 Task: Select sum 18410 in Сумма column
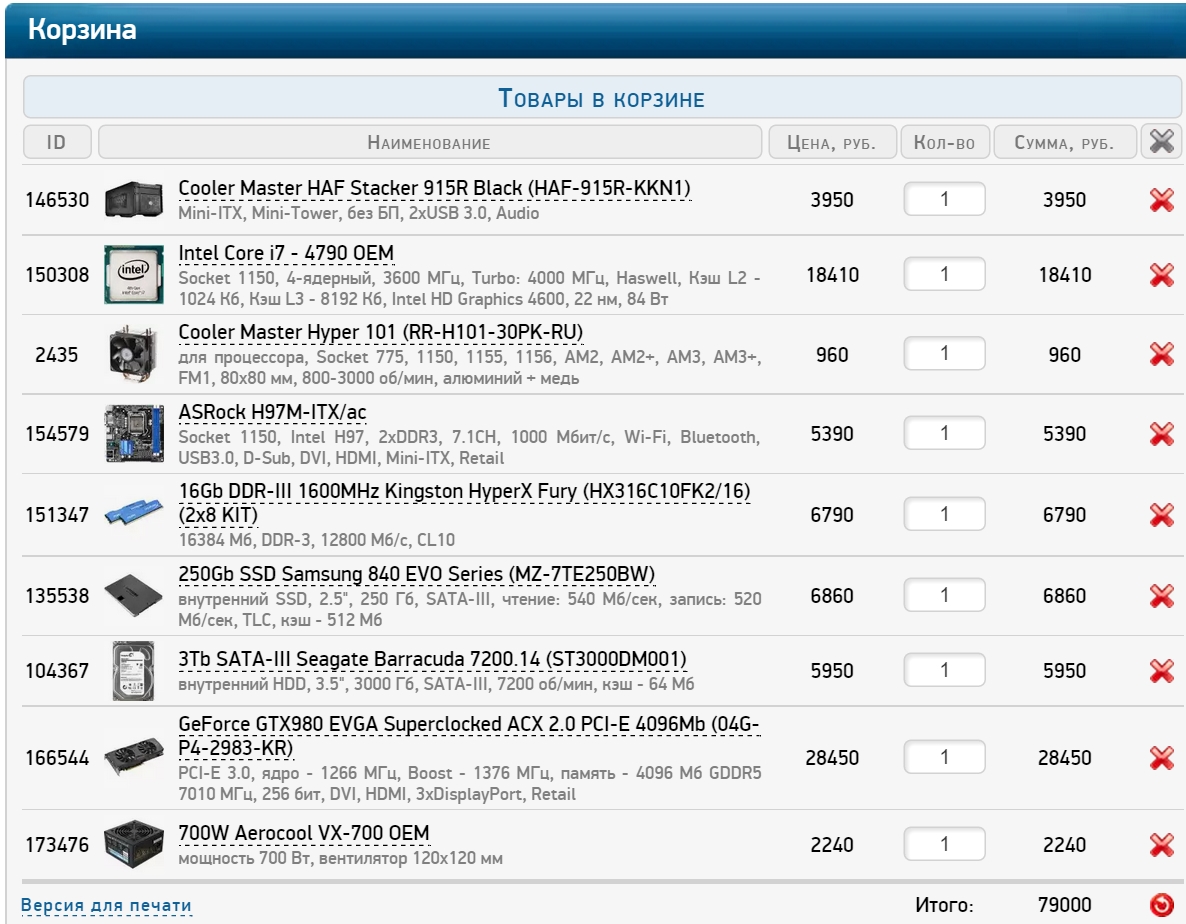point(1064,275)
